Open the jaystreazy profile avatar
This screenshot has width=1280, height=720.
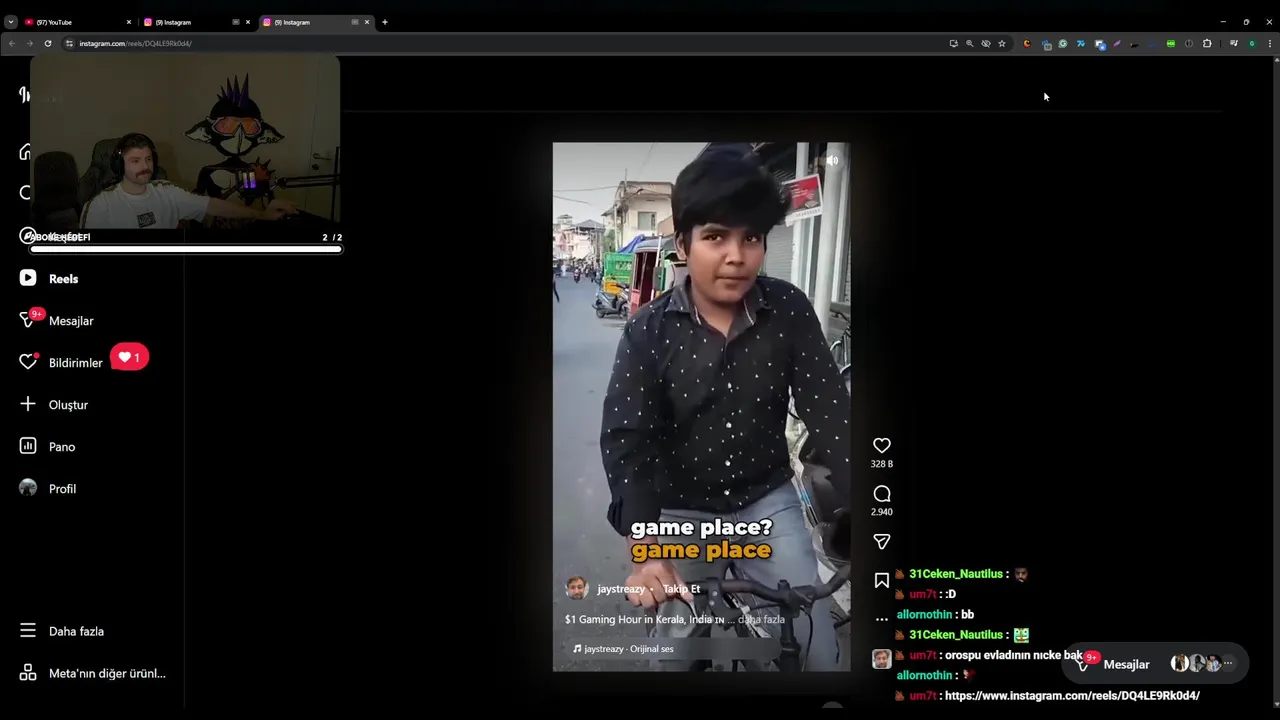[x=577, y=588]
